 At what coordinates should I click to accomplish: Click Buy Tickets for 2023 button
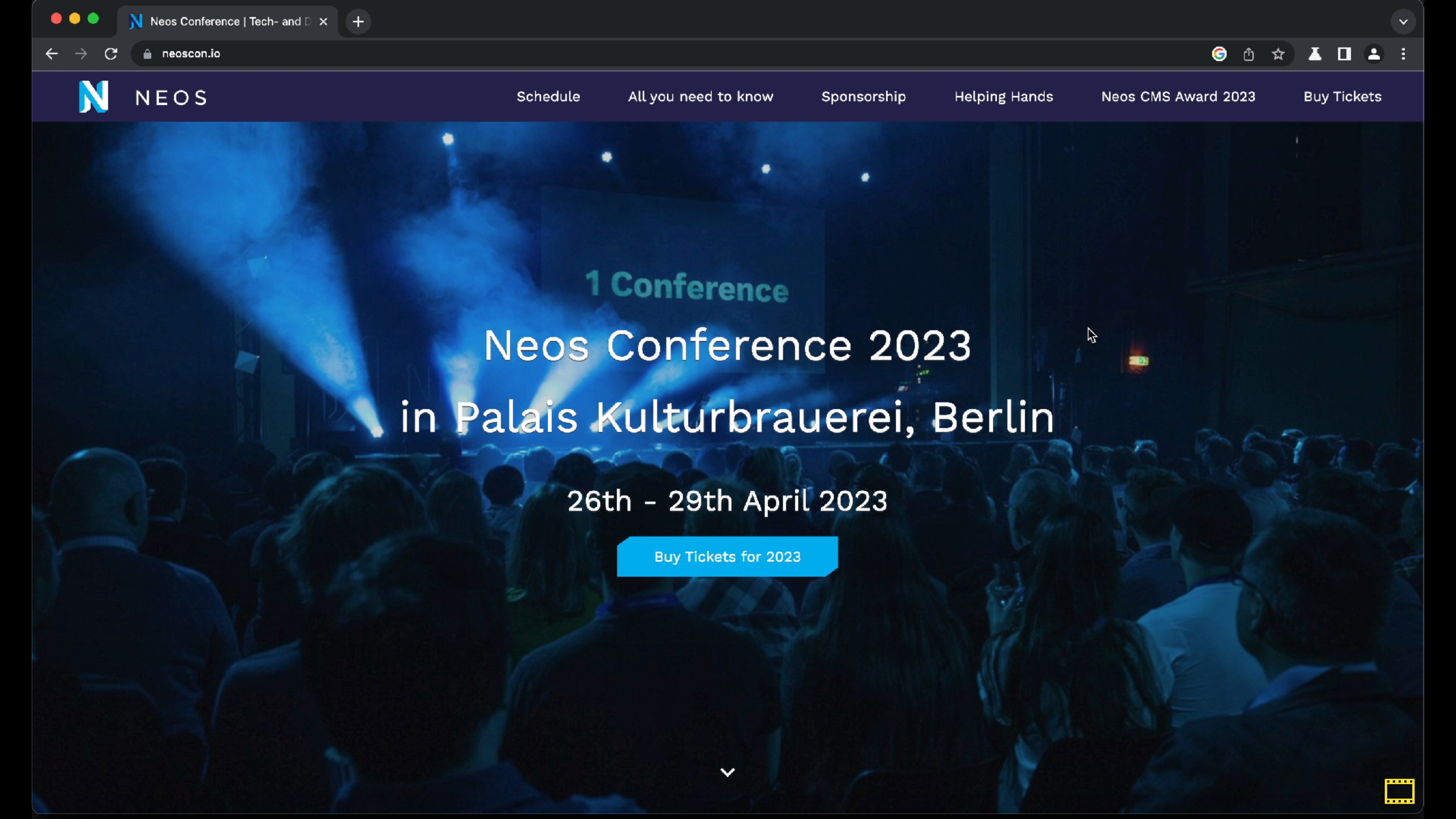pyautogui.click(x=727, y=557)
